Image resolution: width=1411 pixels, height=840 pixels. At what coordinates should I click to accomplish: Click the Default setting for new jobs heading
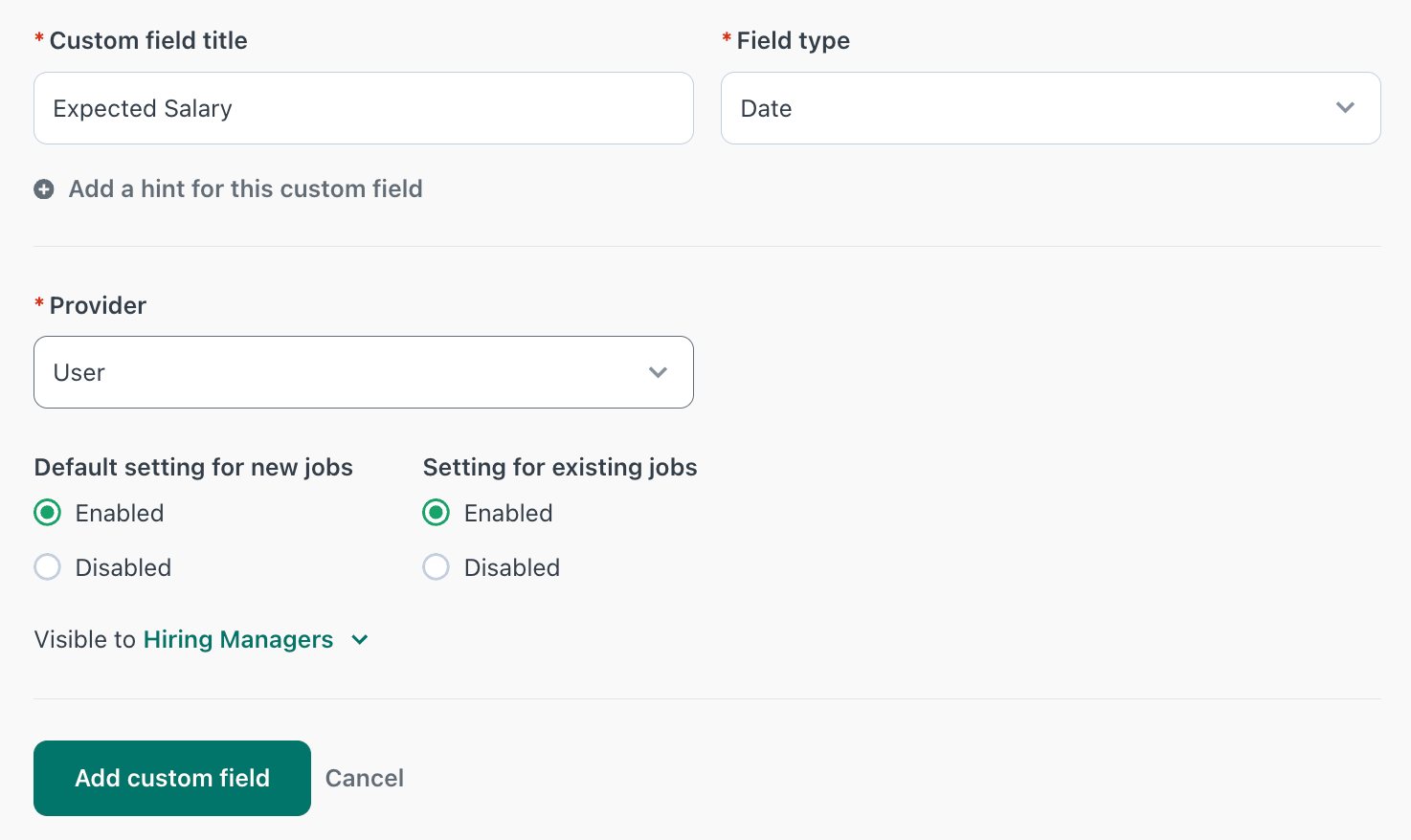[x=193, y=467]
